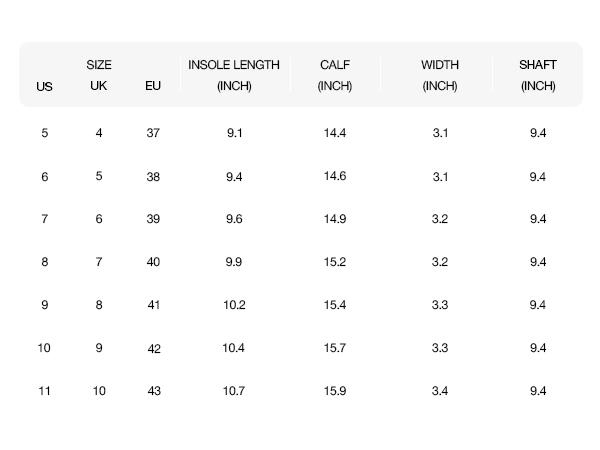This screenshot has height=450, width=600.
Task: Select EU size 40 cell
Action: coord(153,262)
